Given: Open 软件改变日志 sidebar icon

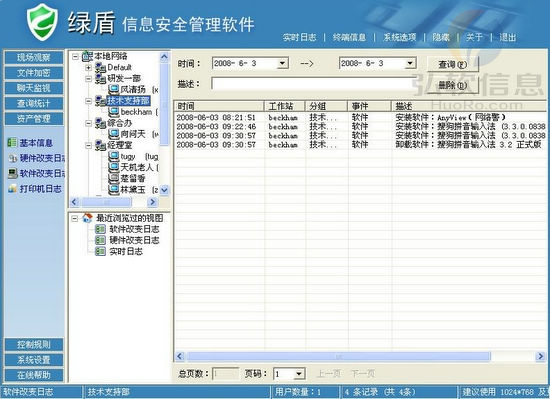Looking at the screenshot, I should [13, 173].
